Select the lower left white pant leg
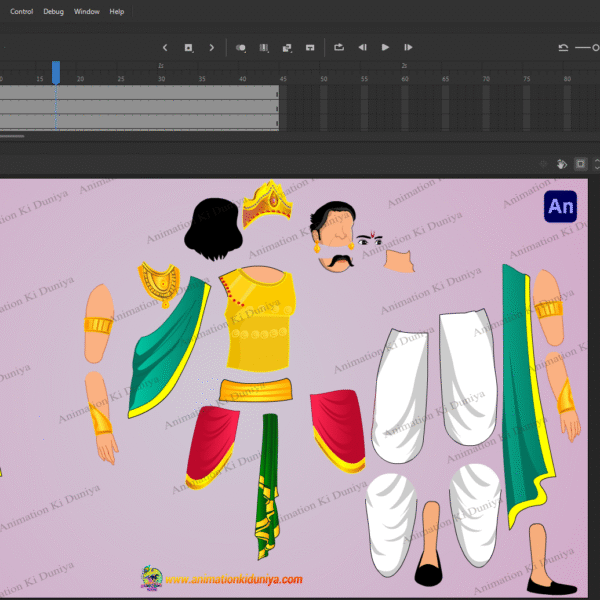 click(x=391, y=525)
